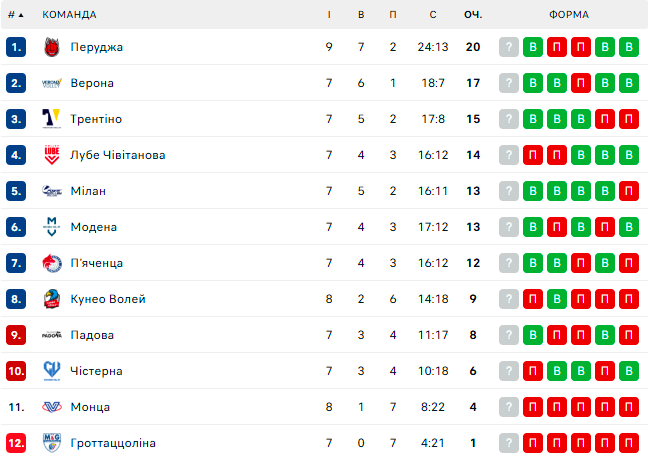Click the Lube Civitanova team logo
This screenshot has width=648, height=463.
click(x=52, y=155)
